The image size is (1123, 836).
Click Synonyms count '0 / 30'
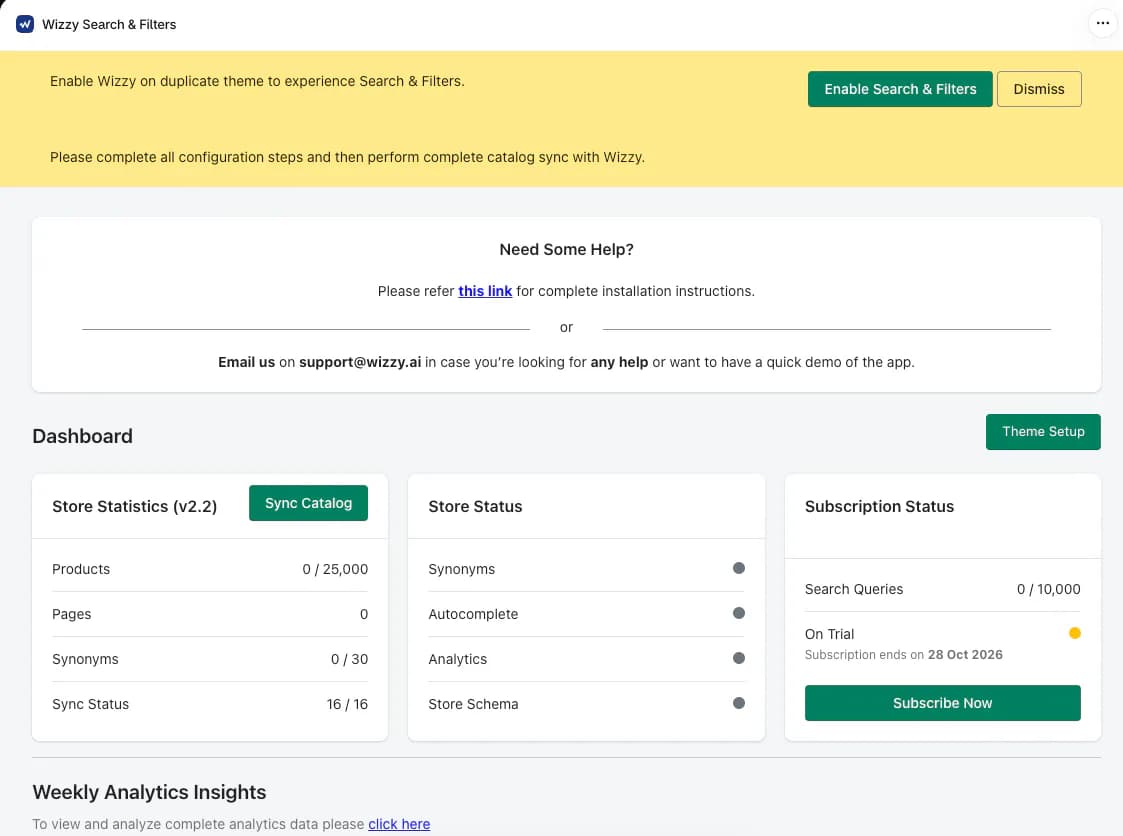(x=349, y=659)
